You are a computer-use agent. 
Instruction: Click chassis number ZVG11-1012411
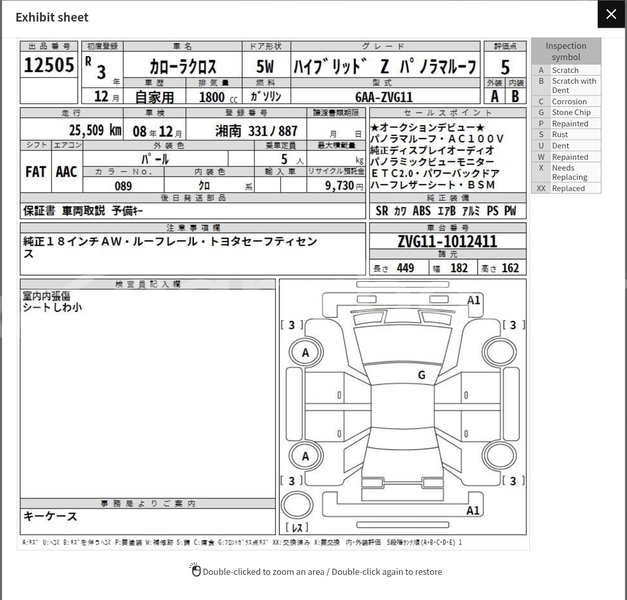(x=447, y=241)
